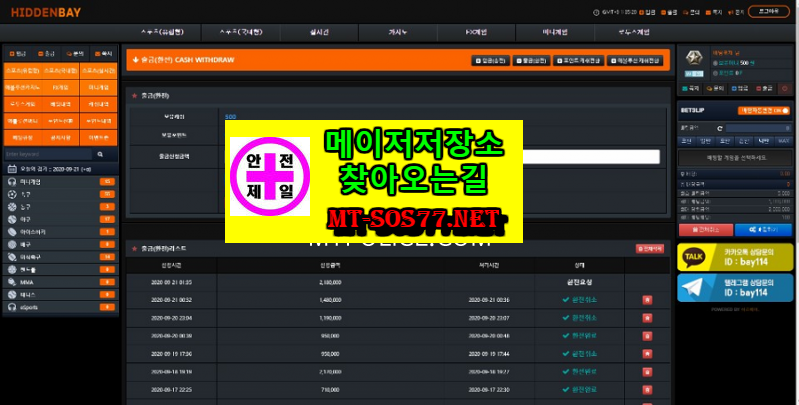Image resolution: width=799 pixels, height=405 pixels.
Task: Click the orange 스포츠(유럽형) tile in sidebar grid
Action: [22, 71]
